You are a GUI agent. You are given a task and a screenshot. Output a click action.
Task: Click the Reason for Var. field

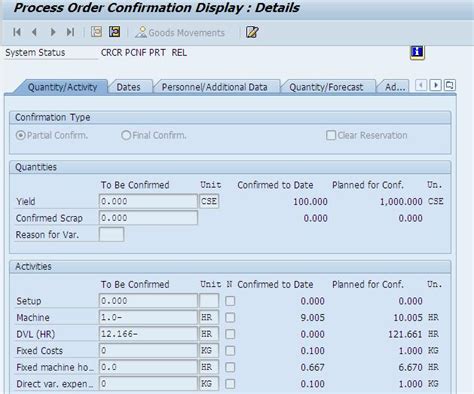[111, 234]
